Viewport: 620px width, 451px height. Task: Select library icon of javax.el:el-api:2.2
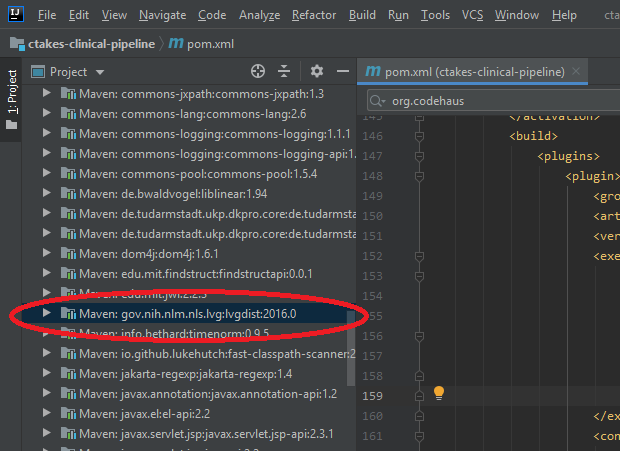tap(68, 413)
